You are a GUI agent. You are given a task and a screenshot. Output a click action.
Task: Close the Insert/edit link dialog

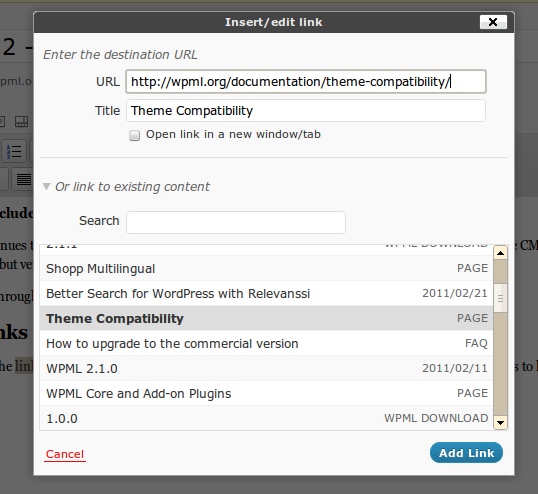[x=493, y=22]
